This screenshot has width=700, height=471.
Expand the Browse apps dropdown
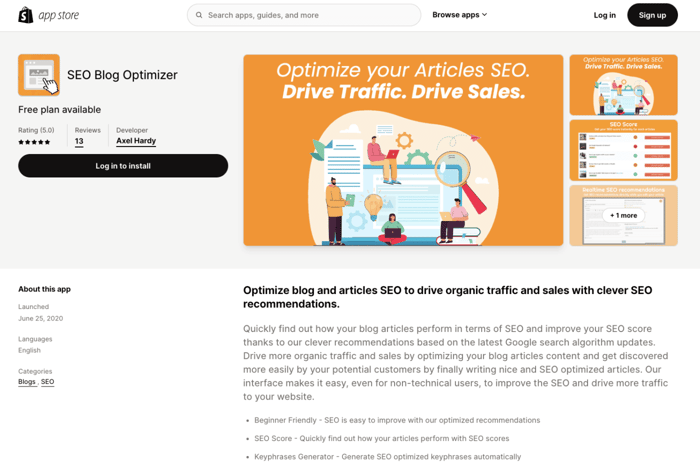click(459, 15)
